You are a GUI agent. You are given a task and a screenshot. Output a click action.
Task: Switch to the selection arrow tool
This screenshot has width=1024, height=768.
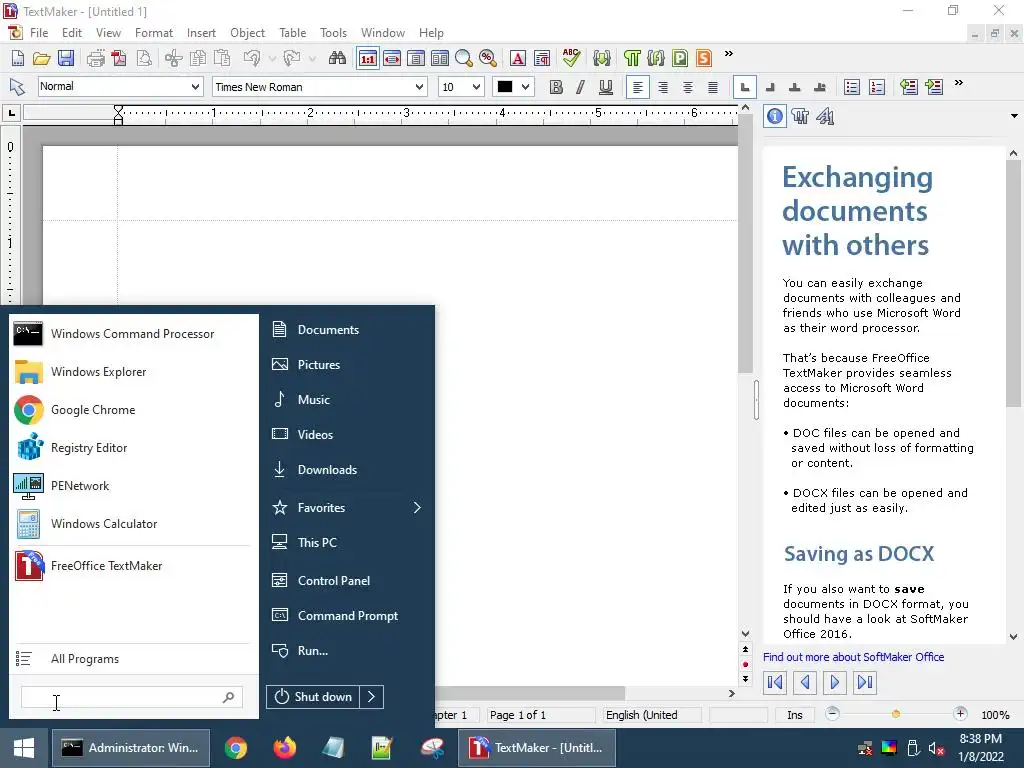pos(17,87)
